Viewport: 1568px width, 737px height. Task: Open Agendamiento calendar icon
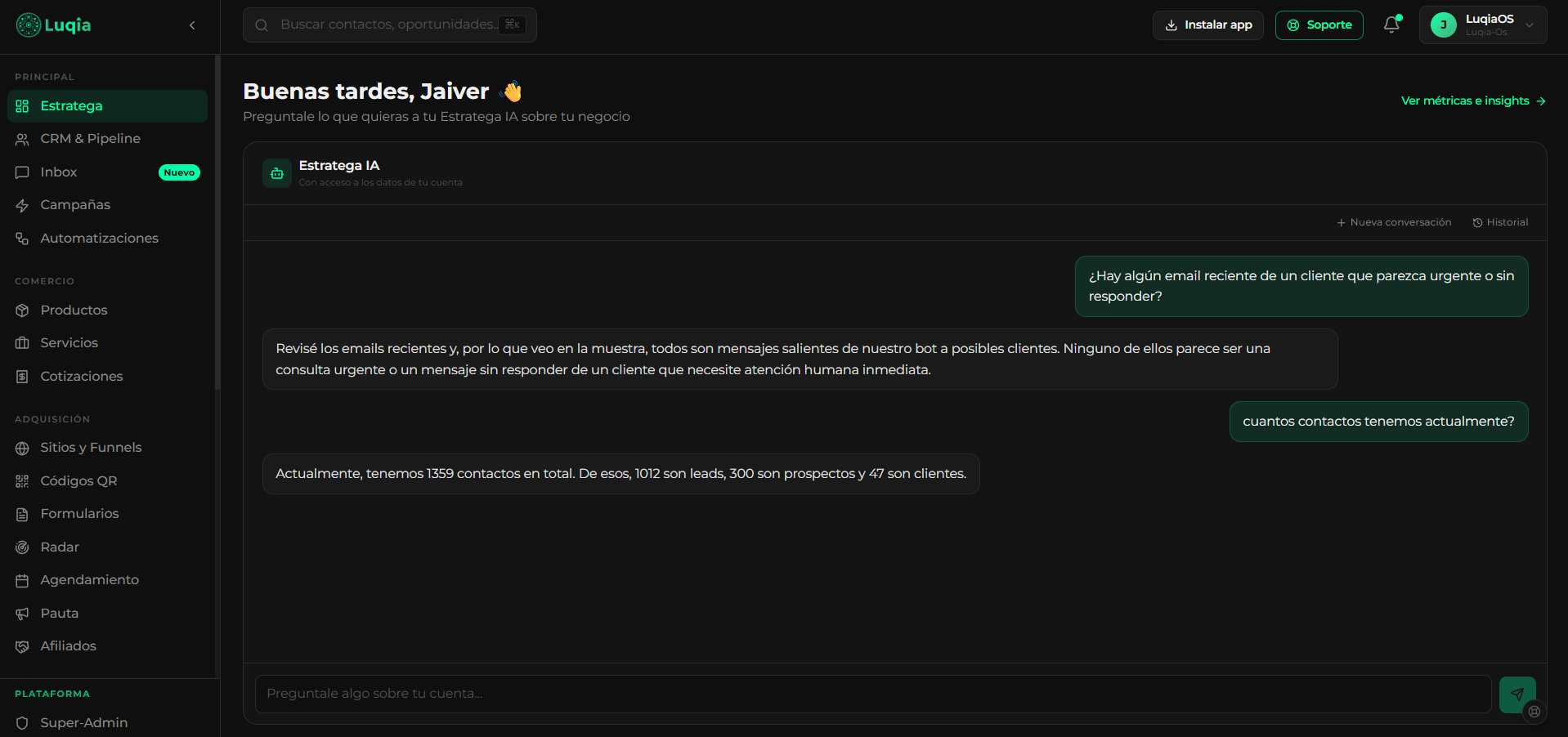point(22,580)
